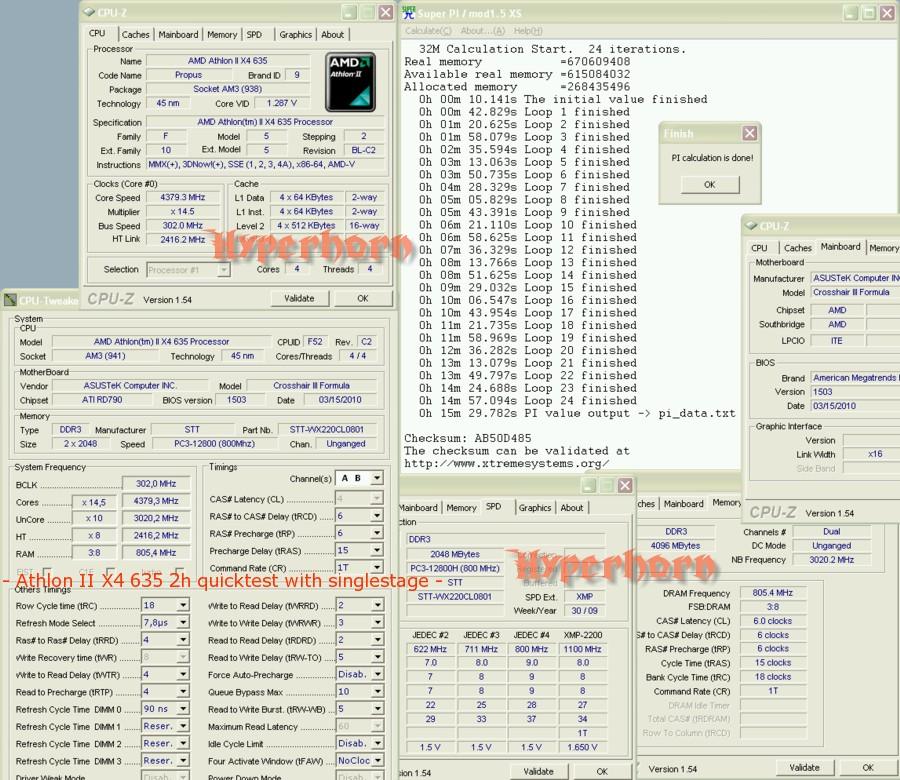Screen dimensions: 900x780
Task: Open Command Rate (CR) dropdown
Action: 377,567
